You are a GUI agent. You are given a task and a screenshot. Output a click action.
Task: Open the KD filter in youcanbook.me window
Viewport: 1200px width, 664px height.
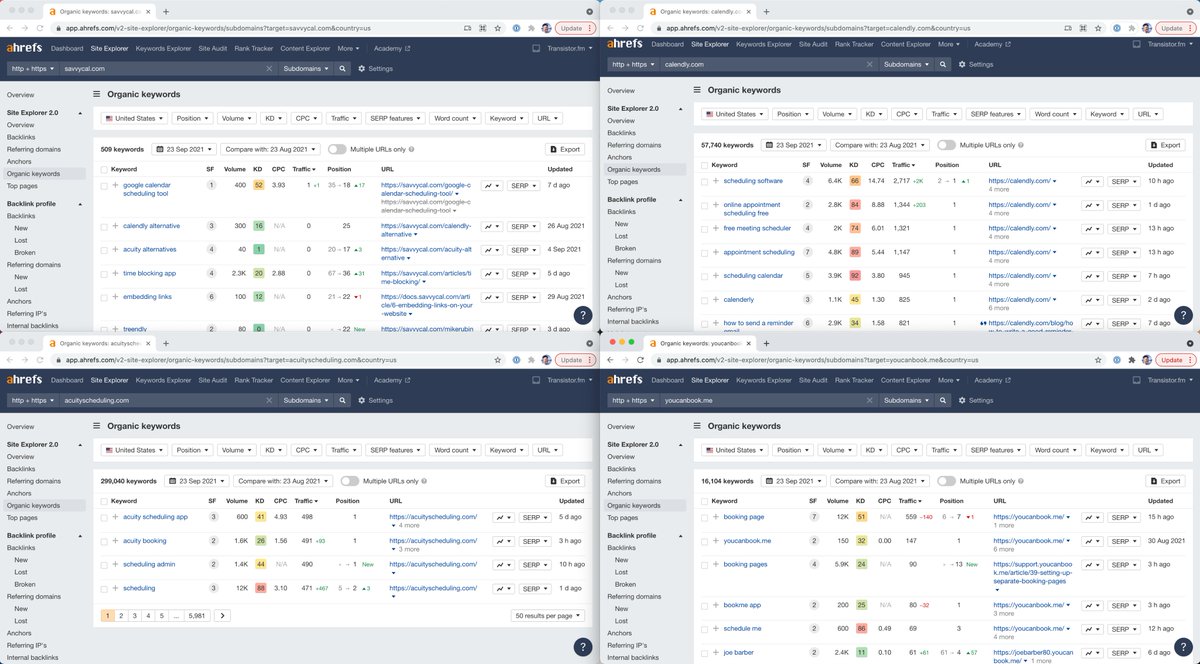pyautogui.click(x=875, y=450)
